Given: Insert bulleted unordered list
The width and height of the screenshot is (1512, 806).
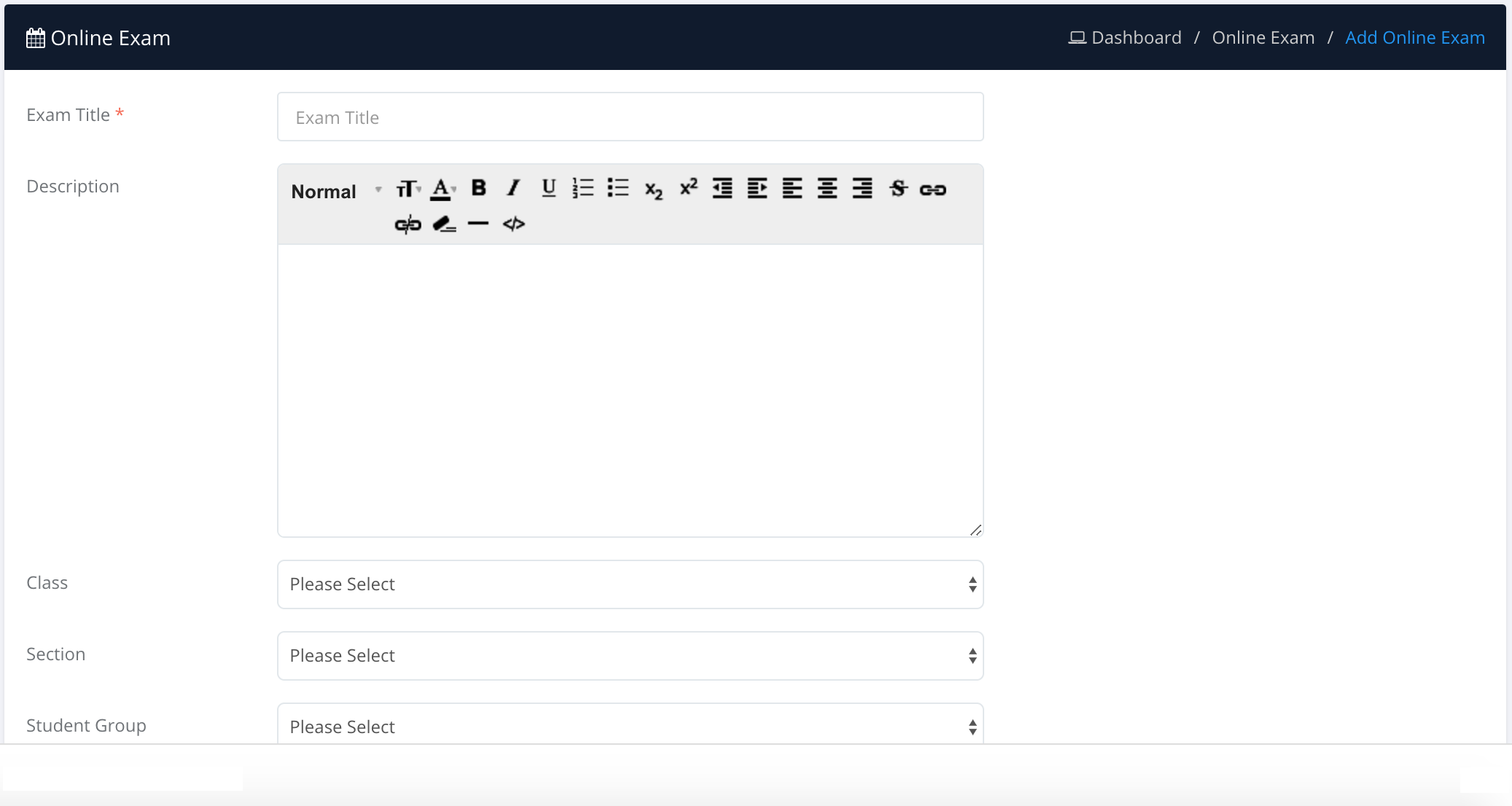Looking at the screenshot, I should pos(618,189).
